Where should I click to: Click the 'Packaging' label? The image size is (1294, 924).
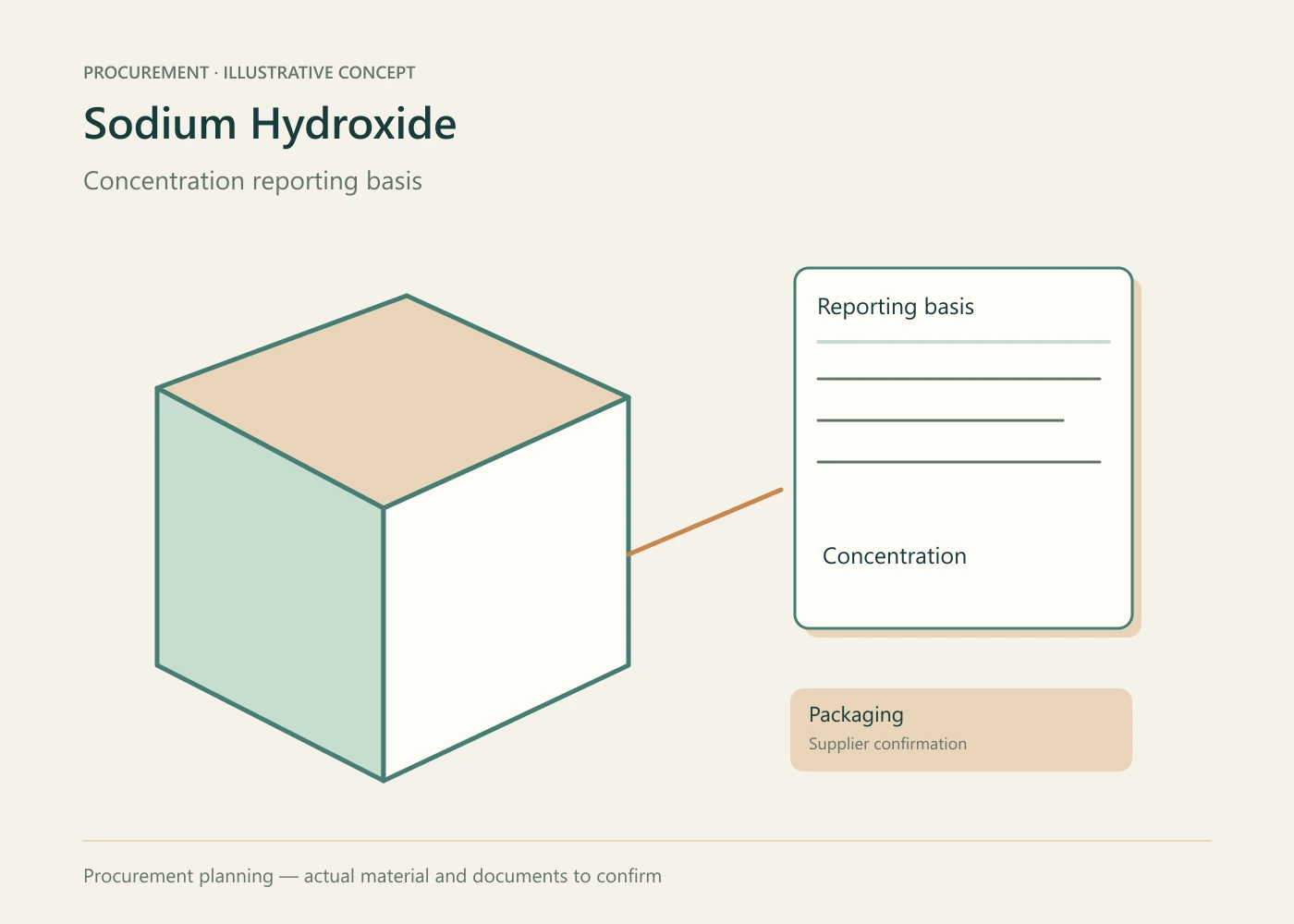pos(856,715)
